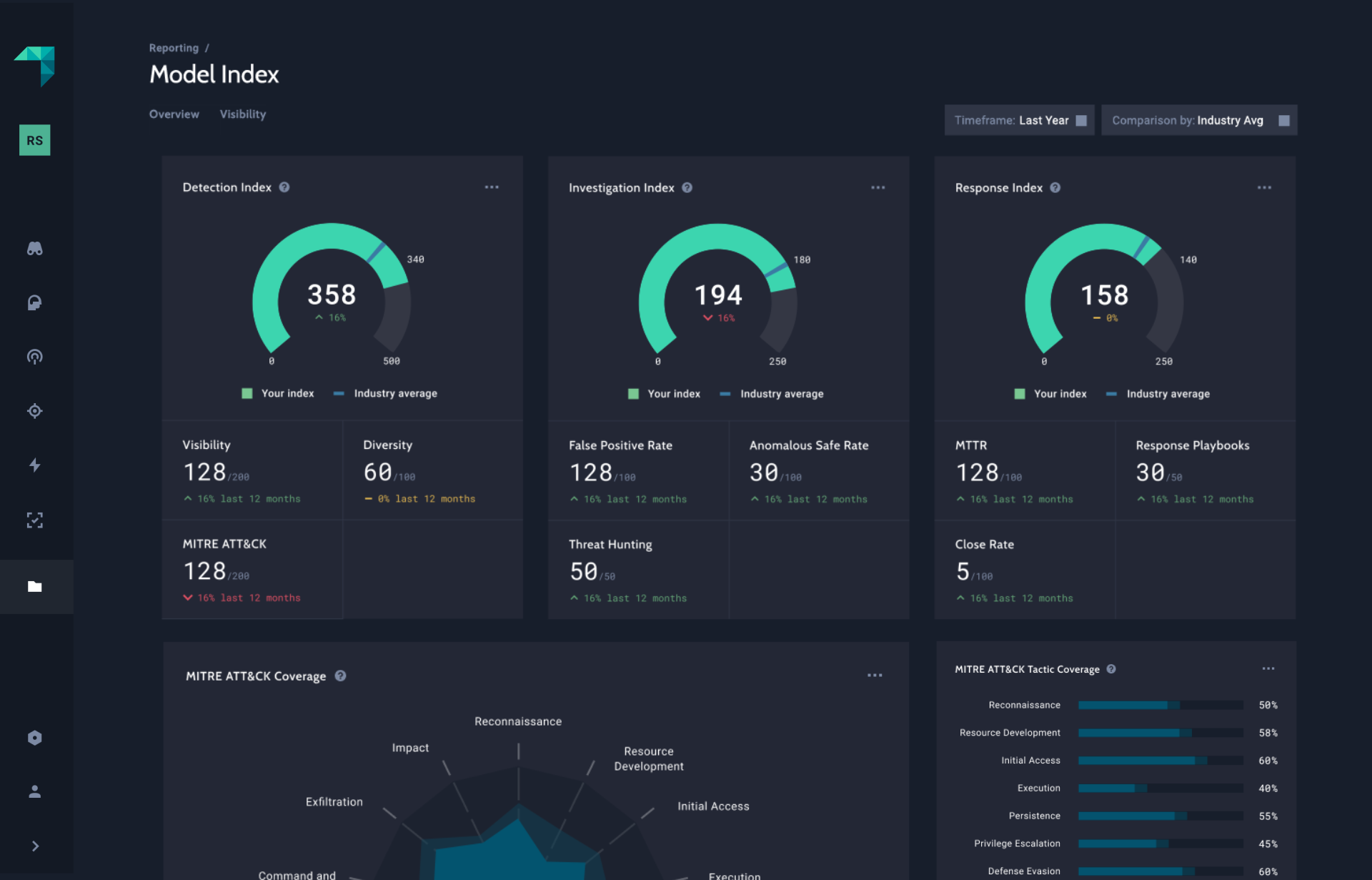Click the Reconnaissance 50% coverage bar
The width and height of the screenshot is (1372, 880).
click(1160, 705)
